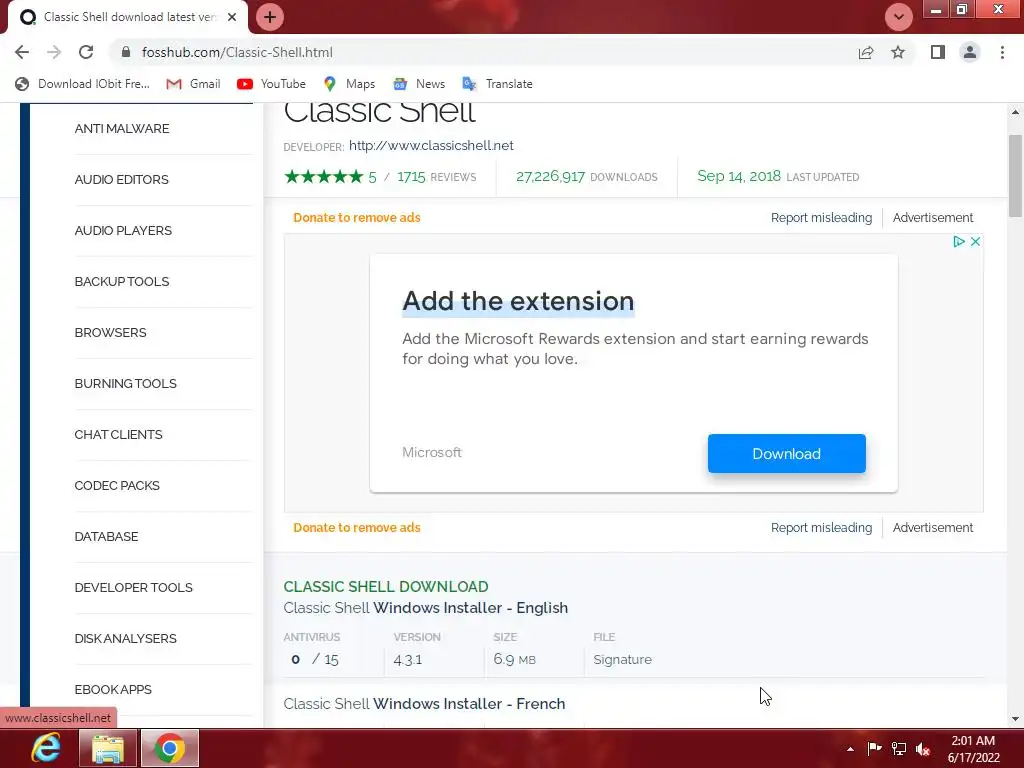Close the Classic Shell tab
Image resolution: width=1024 pixels, height=768 pixels.
[232, 17]
